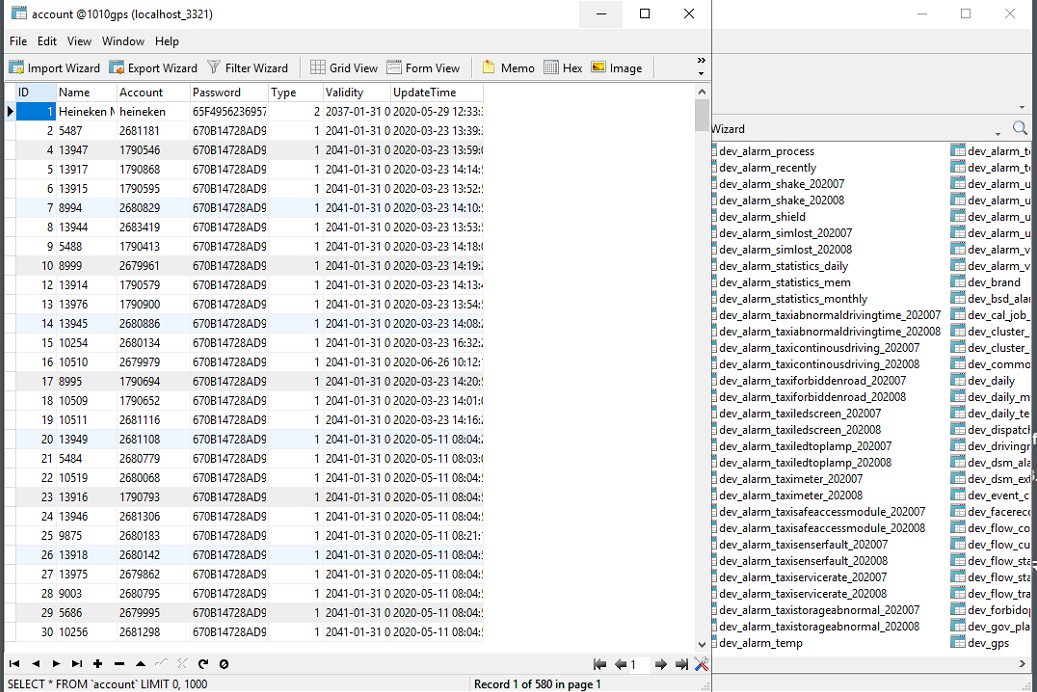Screen dimensions: 1037x692
Task: Delete record with minus icon
Action: pyautogui.click(x=119, y=664)
